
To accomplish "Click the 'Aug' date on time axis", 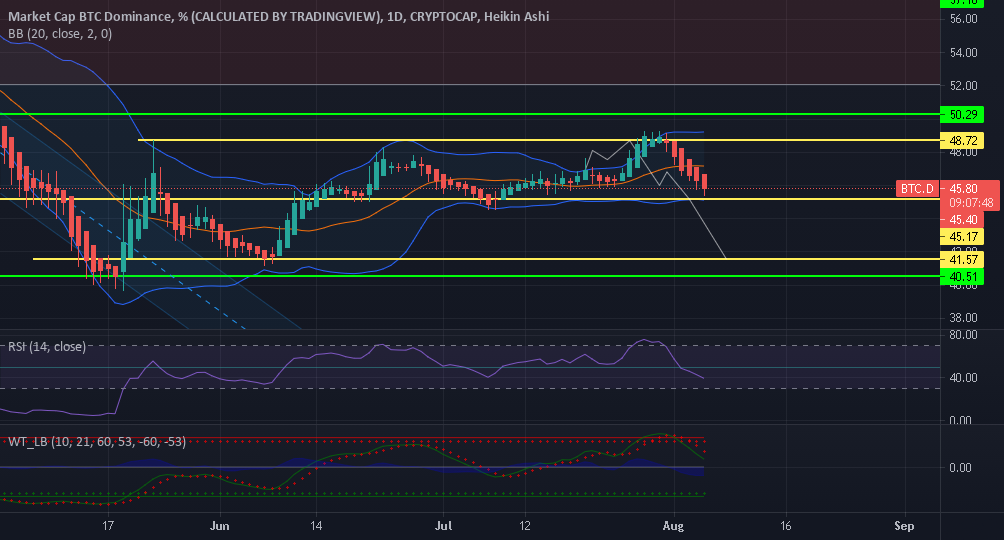I will 673,526.
